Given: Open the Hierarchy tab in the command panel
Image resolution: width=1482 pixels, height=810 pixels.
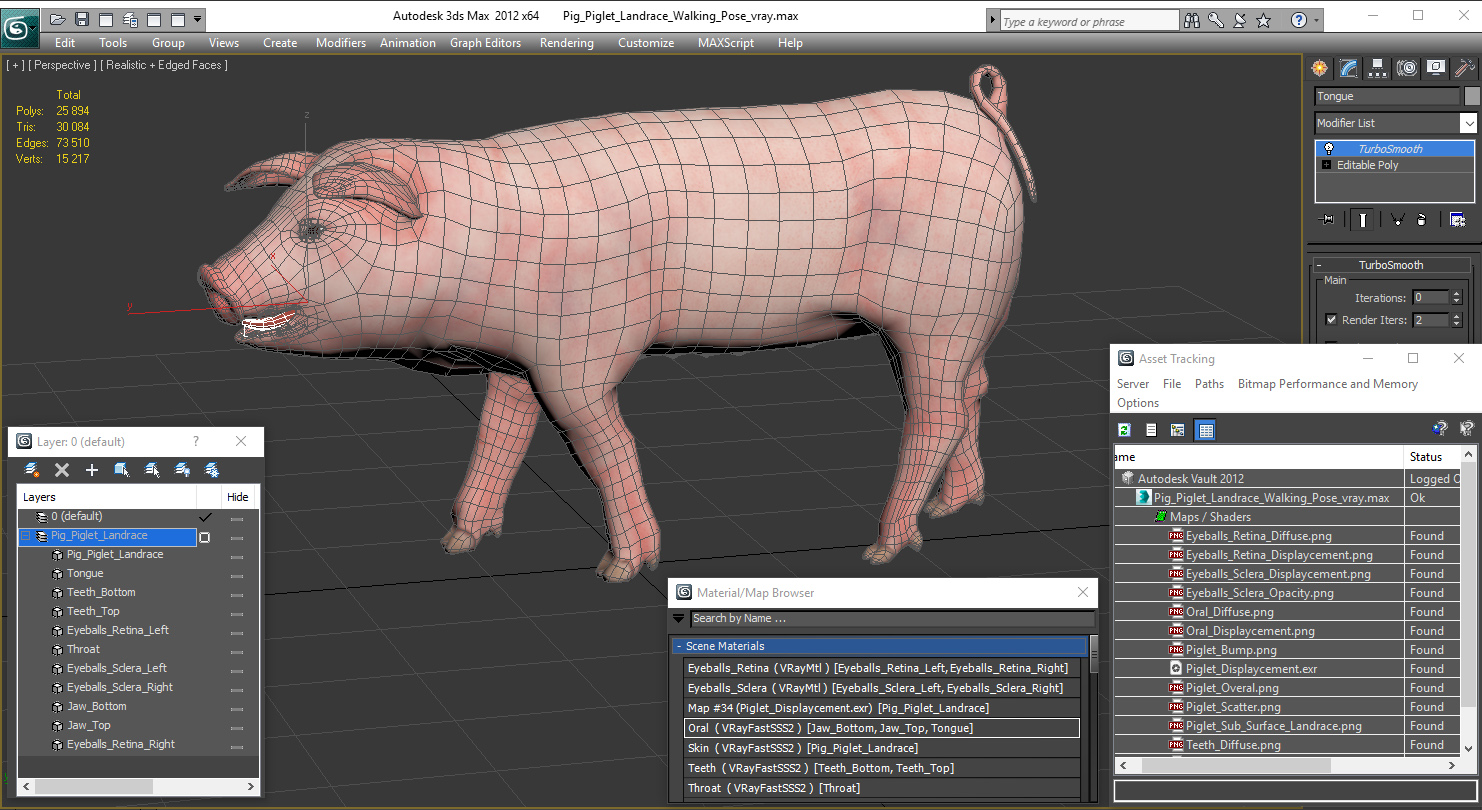Looking at the screenshot, I should click(1378, 68).
